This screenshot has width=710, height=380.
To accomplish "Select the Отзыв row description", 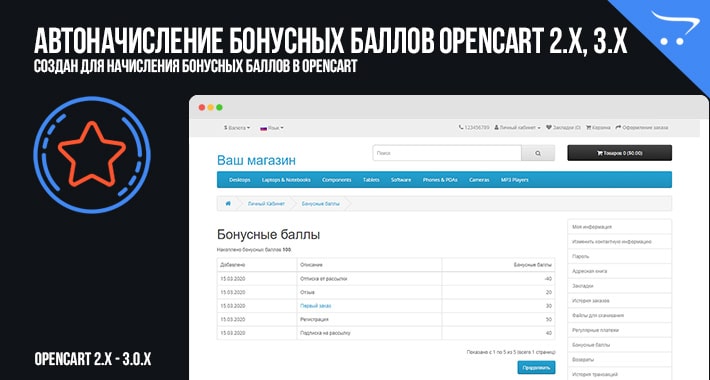I will click(x=307, y=292).
